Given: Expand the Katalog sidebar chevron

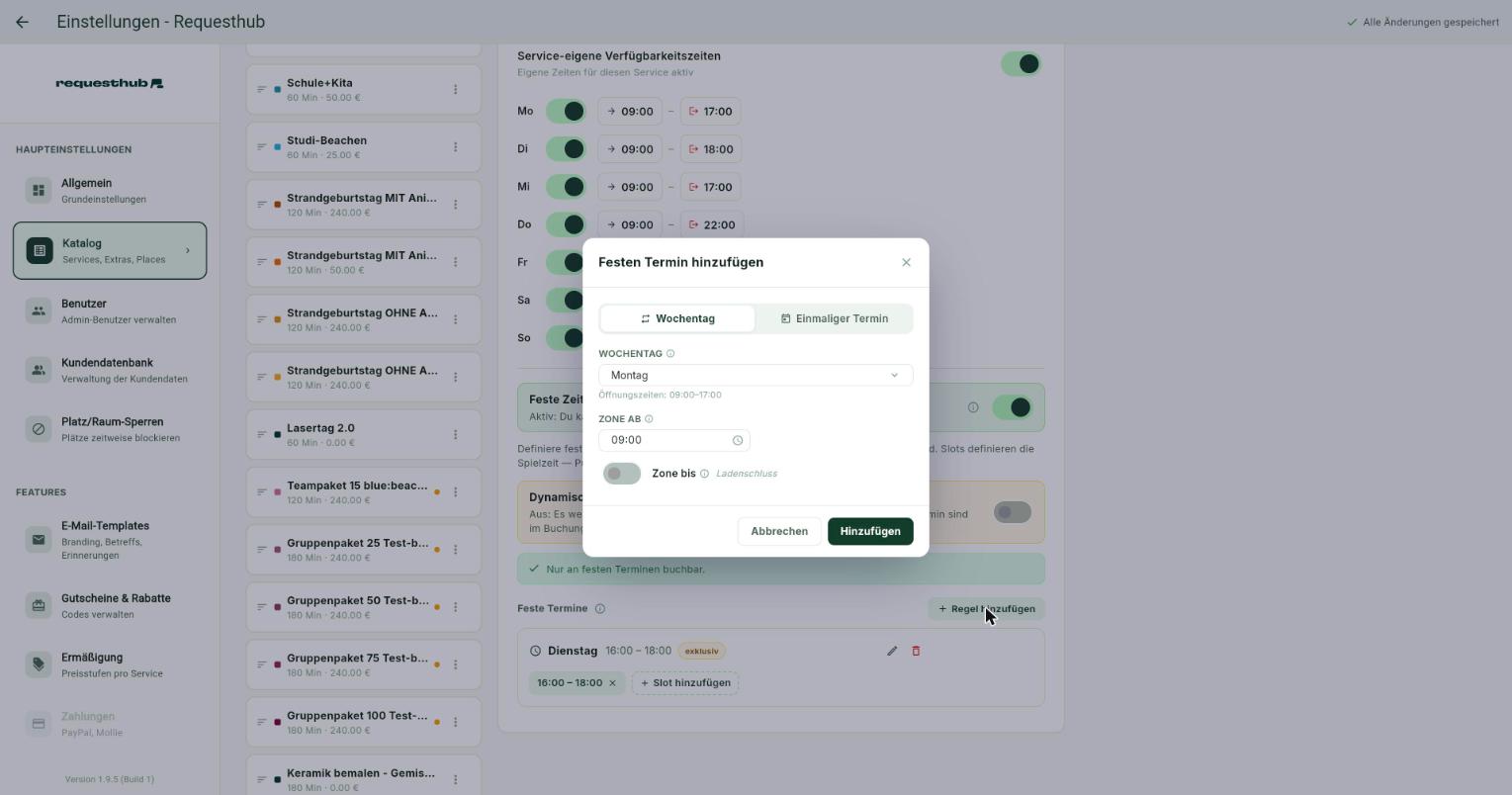Looking at the screenshot, I should (188, 250).
